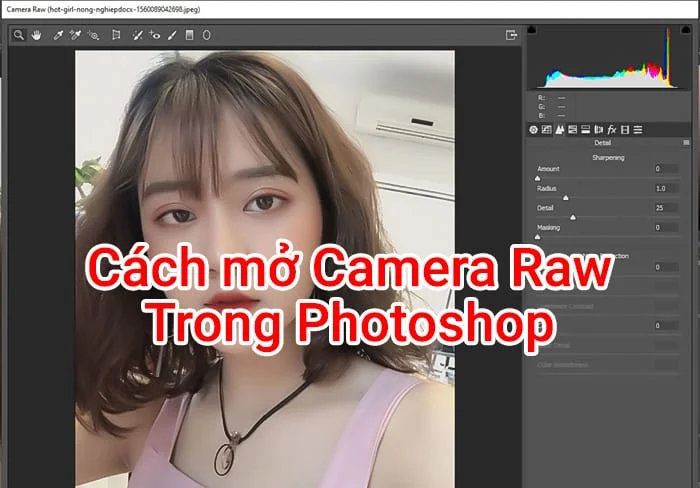Toggle full screen mode icon
The width and height of the screenshot is (700, 488).
(511, 35)
